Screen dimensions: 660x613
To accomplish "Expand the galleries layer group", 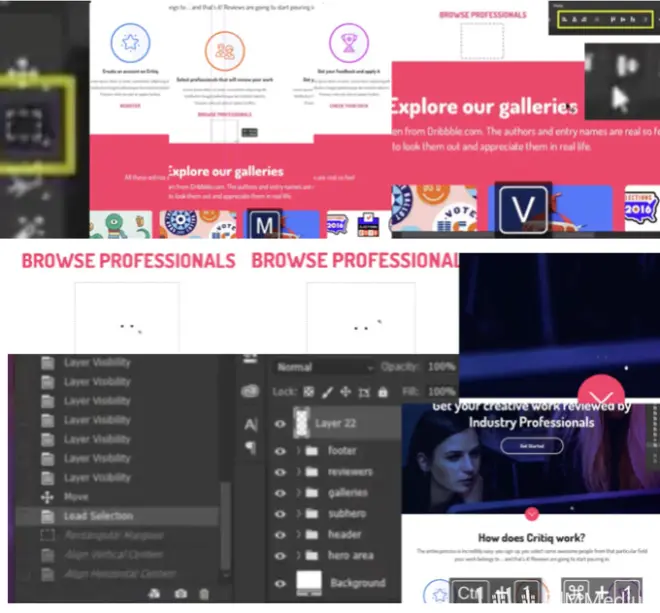I will pyautogui.click(x=298, y=493).
